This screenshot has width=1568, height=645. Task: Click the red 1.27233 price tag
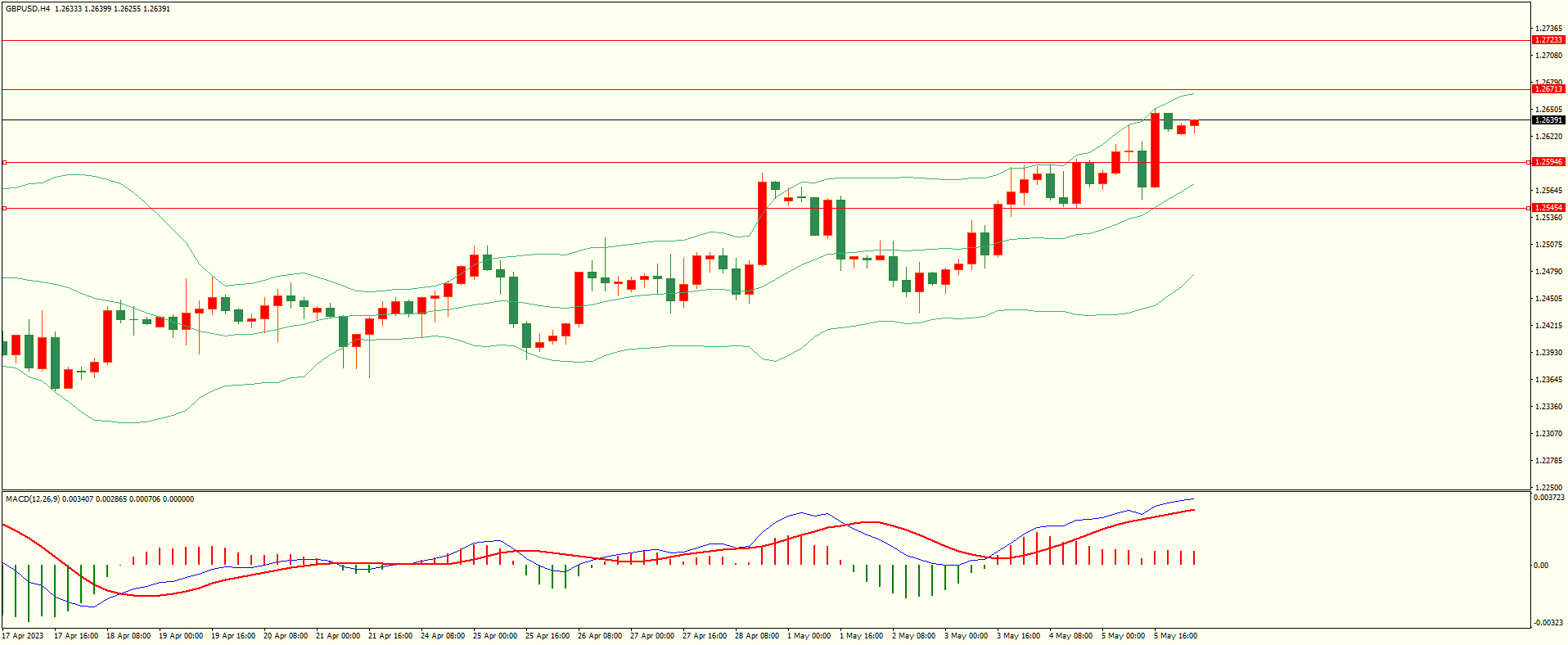[1548, 40]
